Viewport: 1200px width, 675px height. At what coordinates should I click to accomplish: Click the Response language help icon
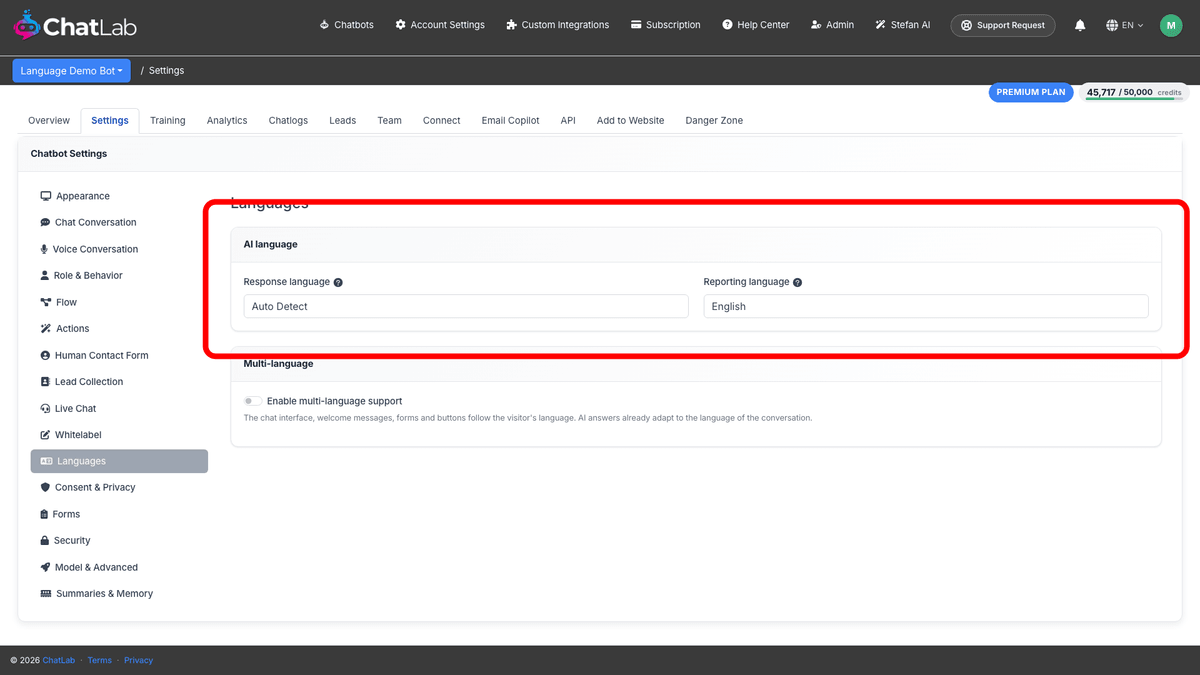pos(338,282)
